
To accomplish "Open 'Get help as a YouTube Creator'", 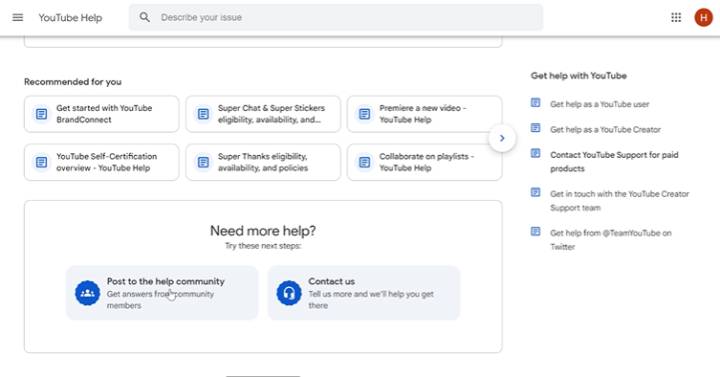I will pos(605,129).
